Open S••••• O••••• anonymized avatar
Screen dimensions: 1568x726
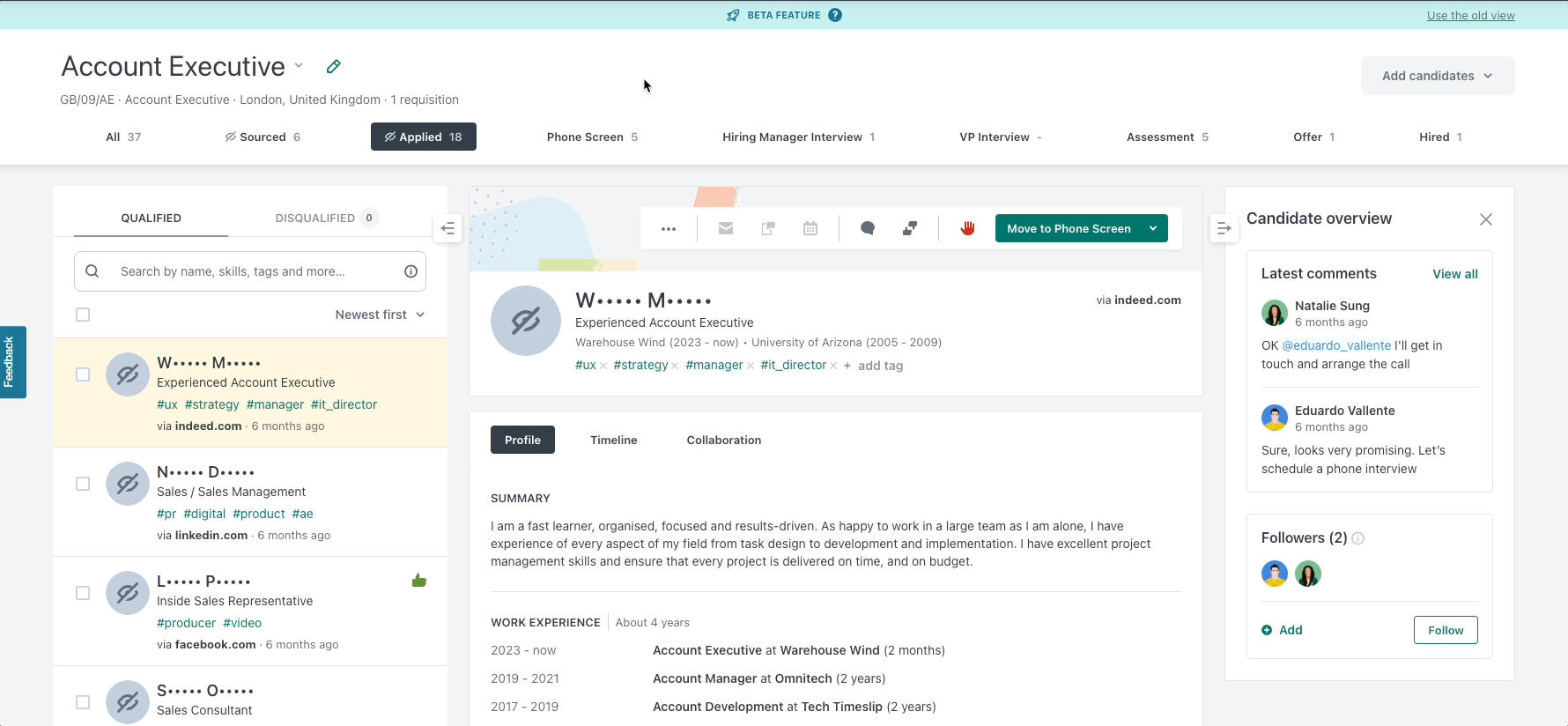(x=128, y=702)
